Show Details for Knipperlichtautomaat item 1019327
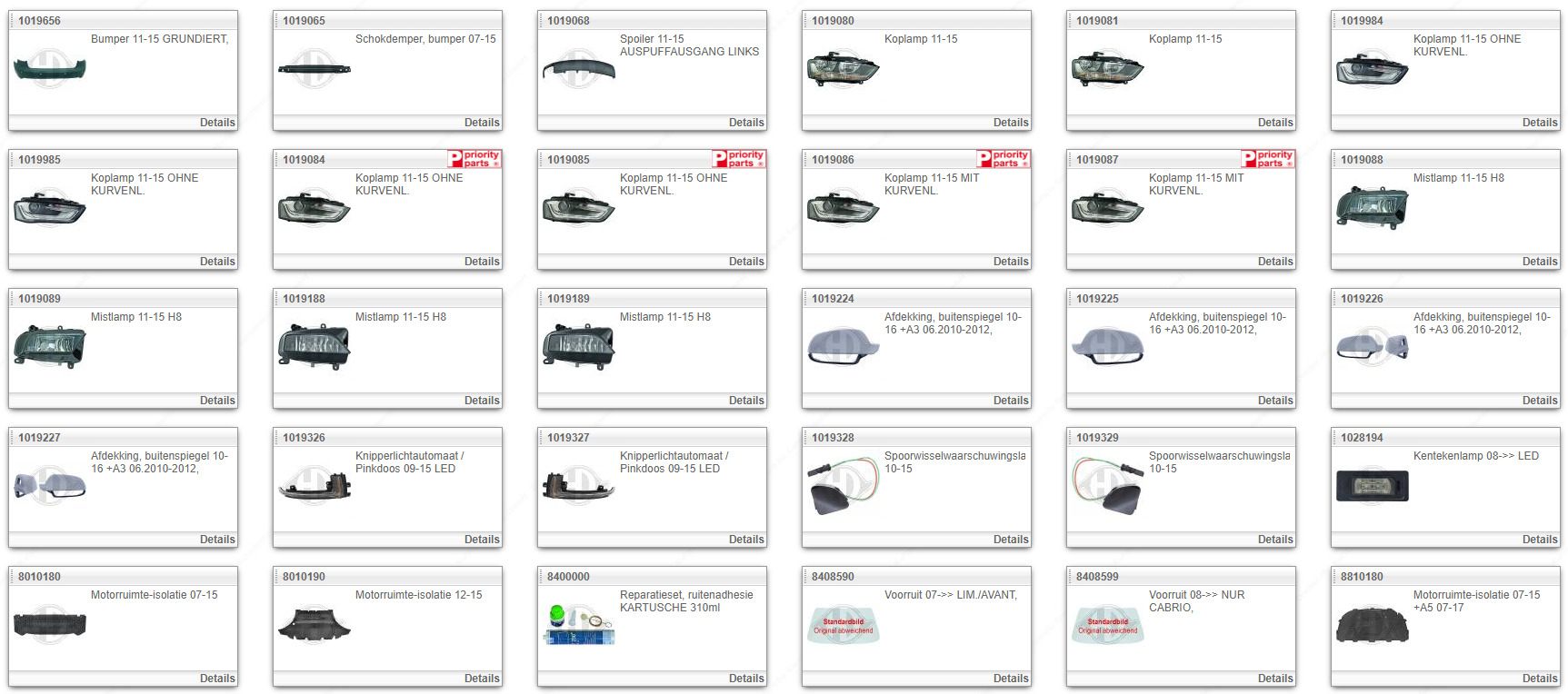1568x694 pixels. (x=746, y=540)
